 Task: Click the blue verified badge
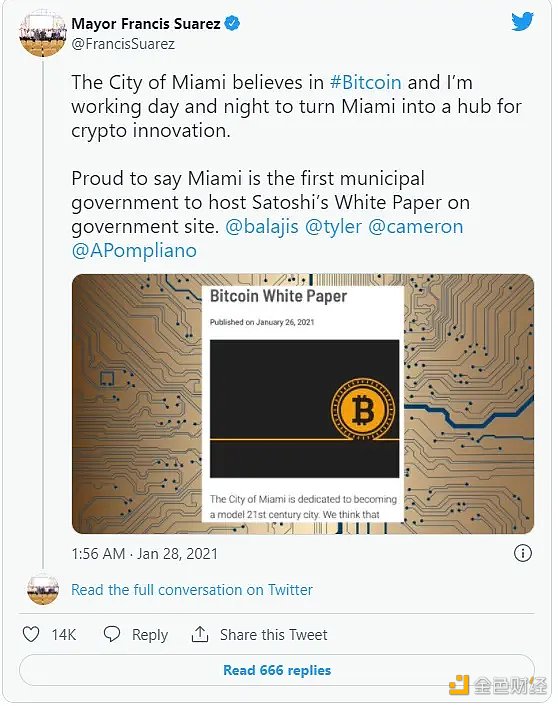(x=232, y=23)
